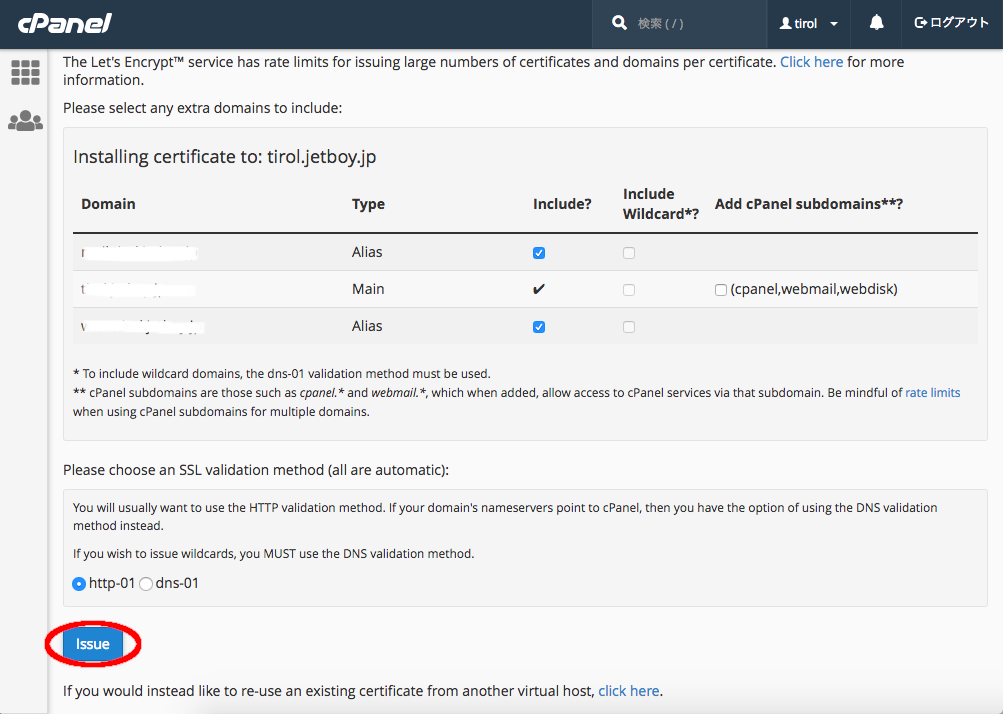The height and width of the screenshot is (714, 1003).
Task: Click the notifications bell icon
Action: 877,23
